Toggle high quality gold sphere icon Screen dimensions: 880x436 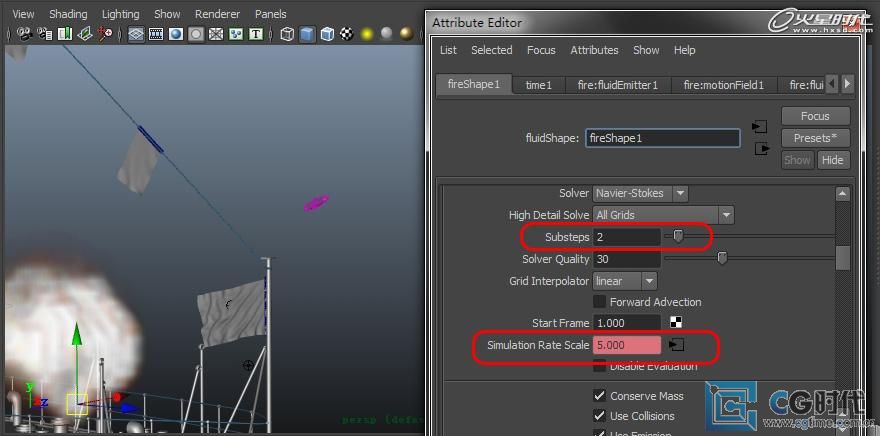pyautogui.click(x=407, y=34)
